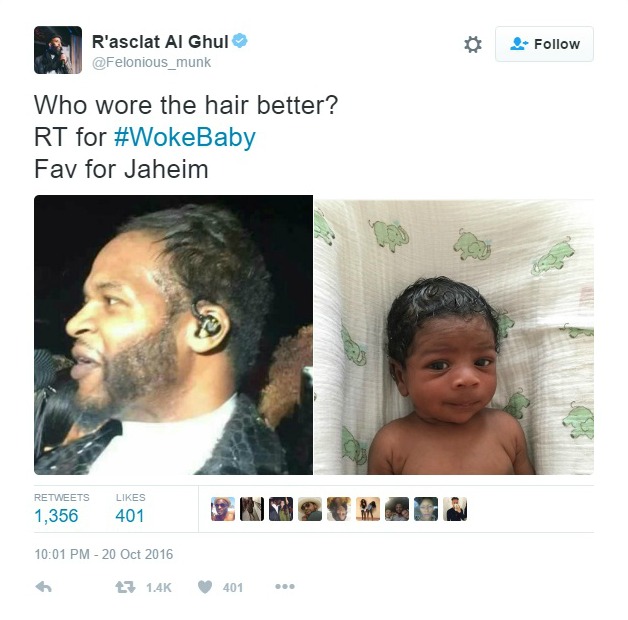Open the 10:01 PM - 20 Oct 2016 timestamp
The width and height of the screenshot is (628, 620).
(104, 554)
